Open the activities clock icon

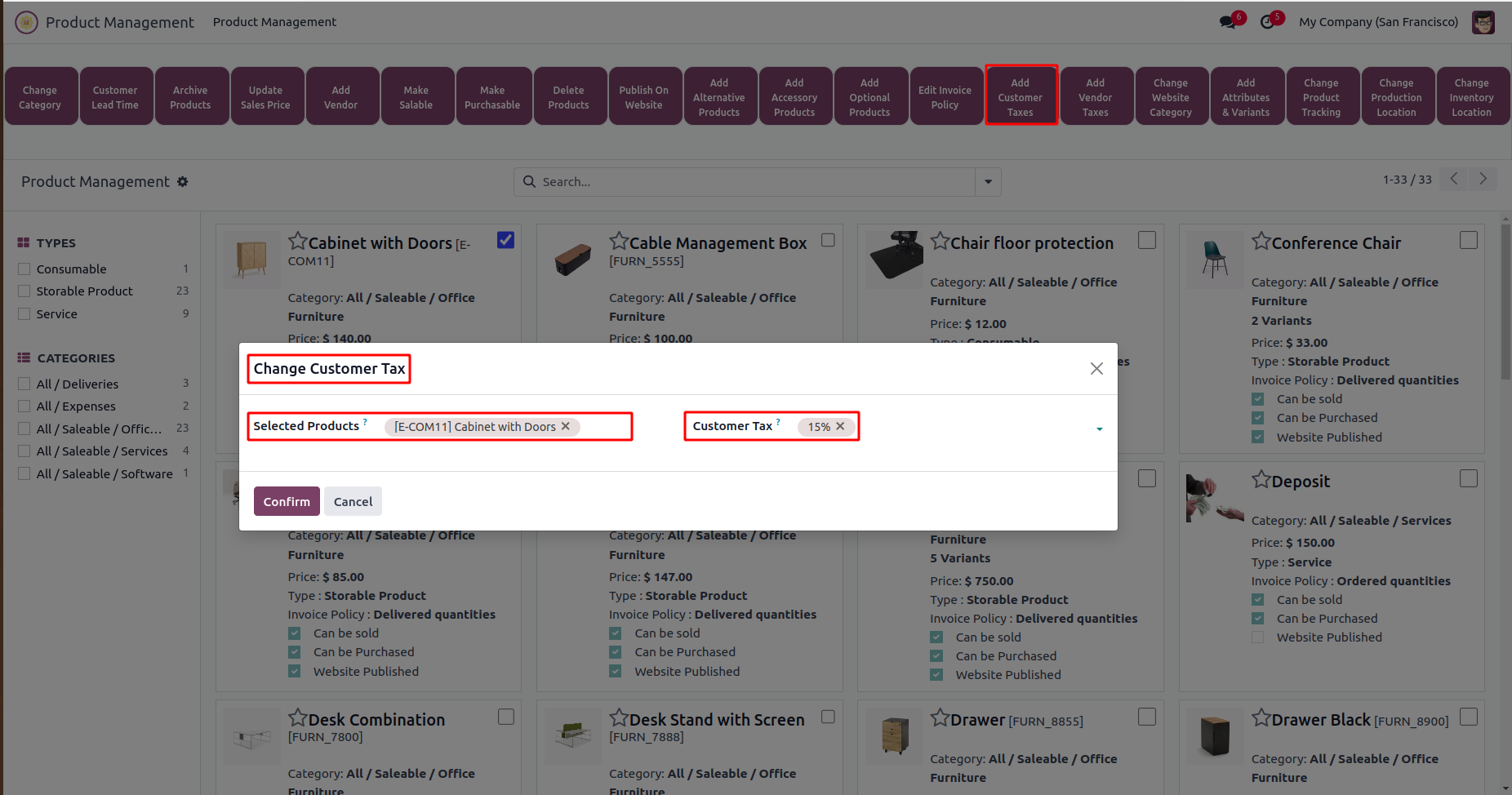(x=1267, y=22)
